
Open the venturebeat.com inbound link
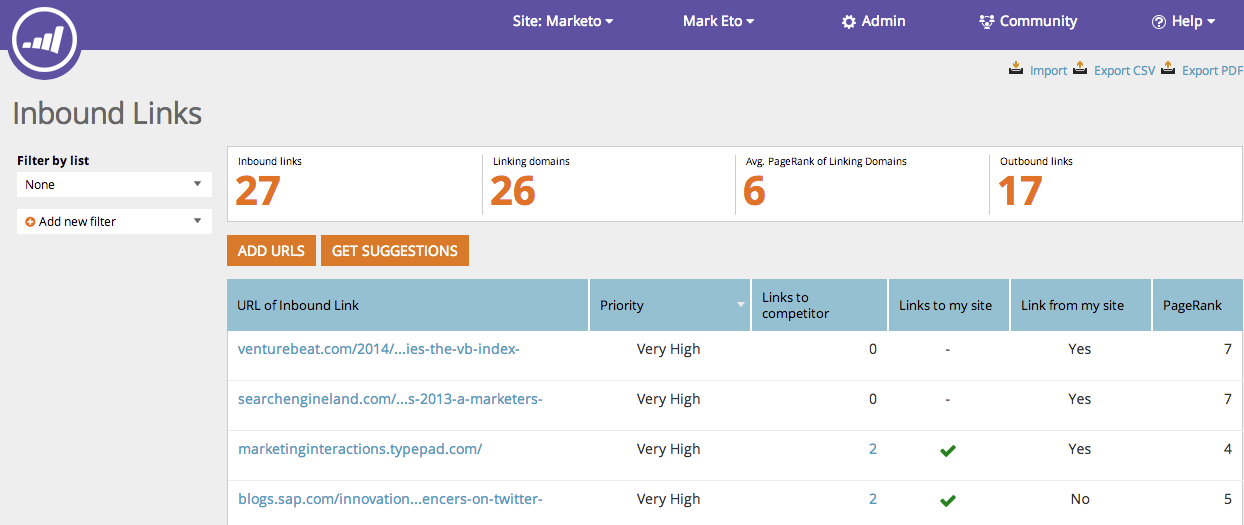378,349
